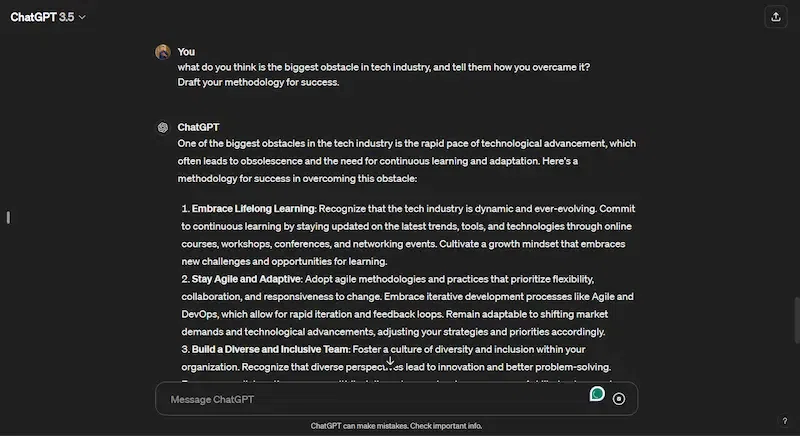Image resolution: width=800 pixels, height=436 pixels.
Task: Click the 'Stay Agile and Adaptive' heading
Action: click(x=246, y=278)
